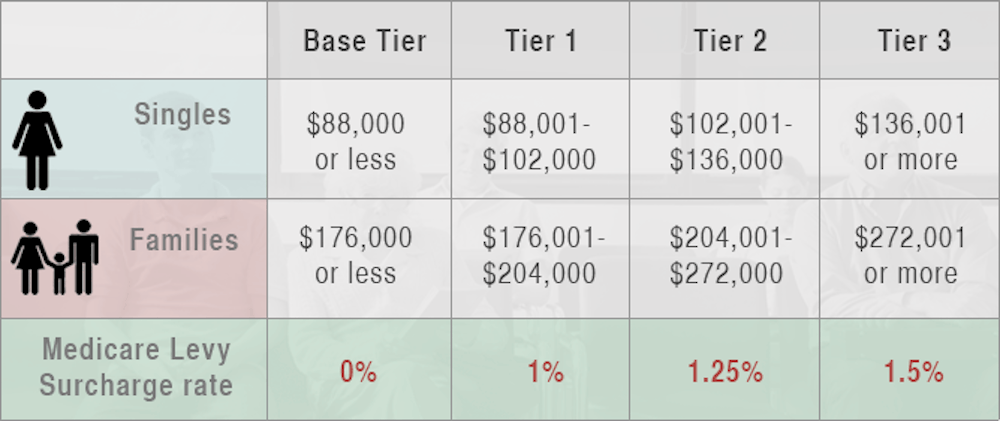1000x421 pixels.
Task: Click the $176,001-$204,000 cell
Action: pyautogui.click(x=538, y=256)
